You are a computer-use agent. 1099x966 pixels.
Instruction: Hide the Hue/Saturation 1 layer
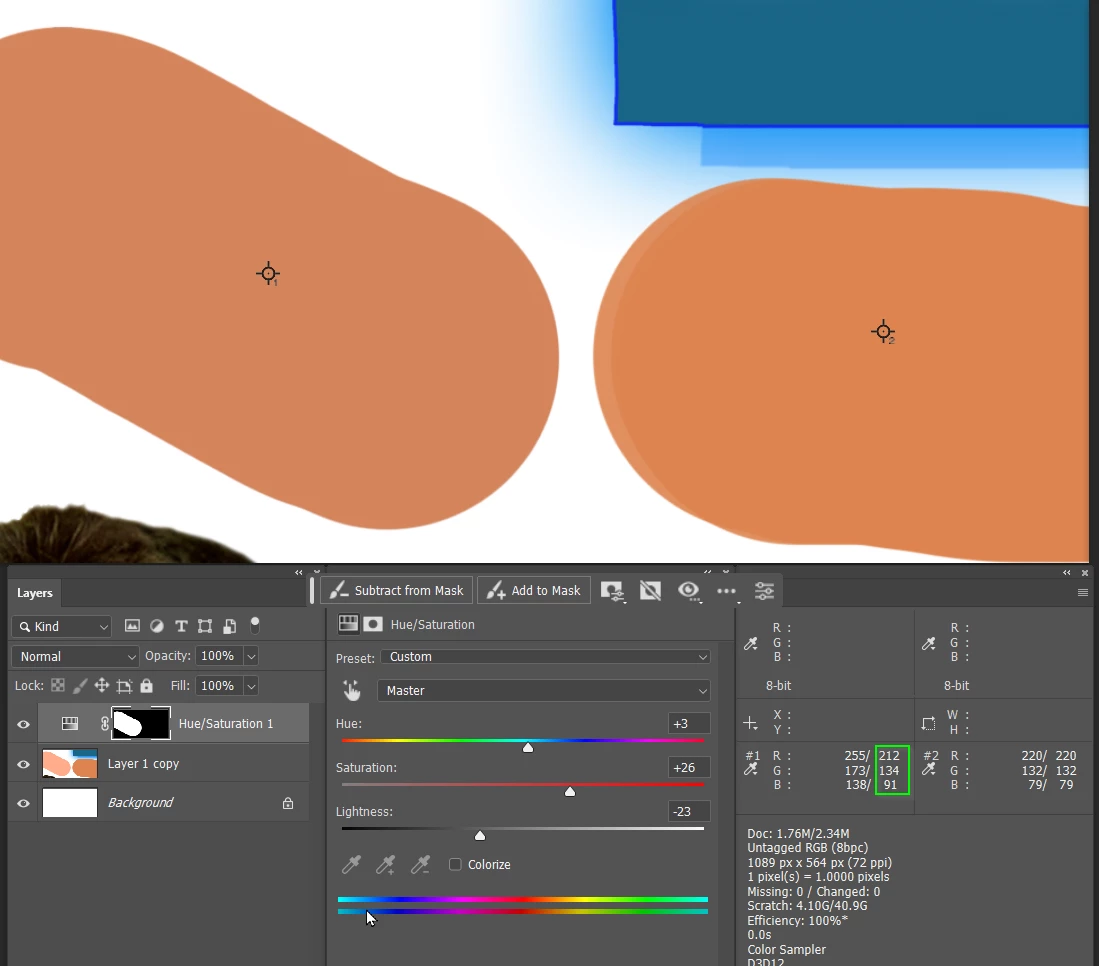click(23, 724)
